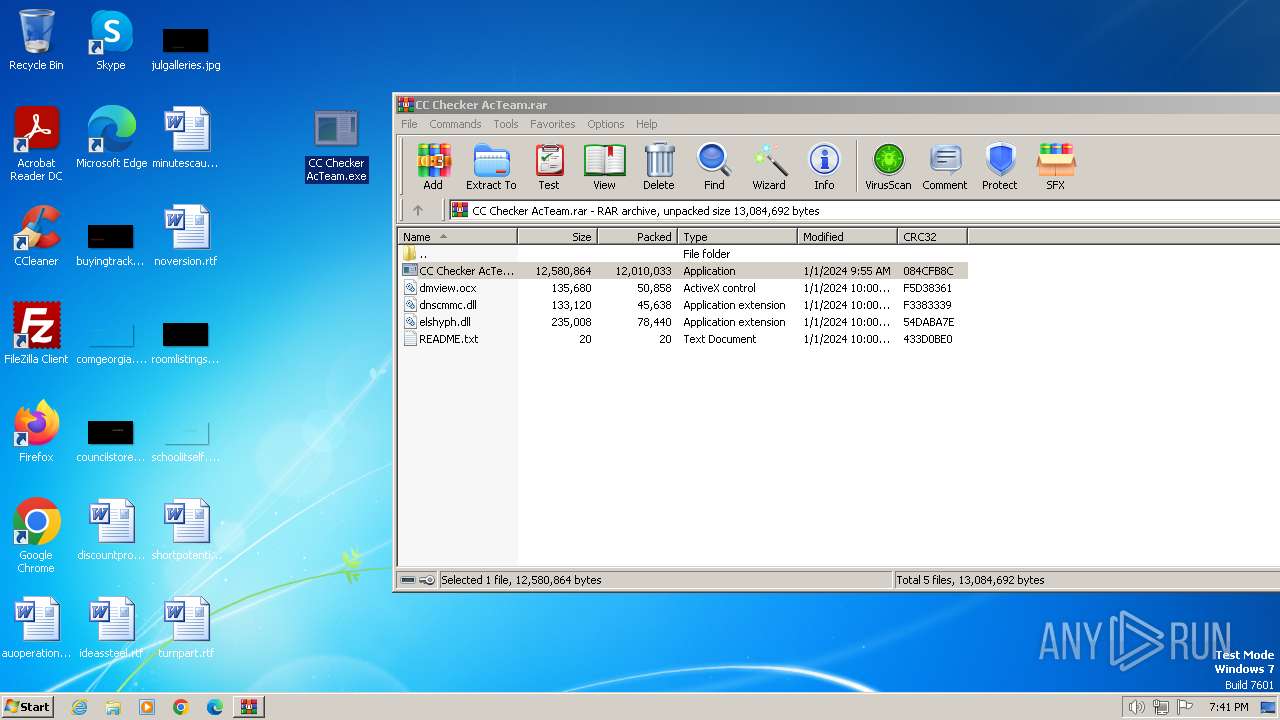The width and height of the screenshot is (1280, 720).
Task: Open the Help menu
Action: pyautogui.click(x=647, y=124)
